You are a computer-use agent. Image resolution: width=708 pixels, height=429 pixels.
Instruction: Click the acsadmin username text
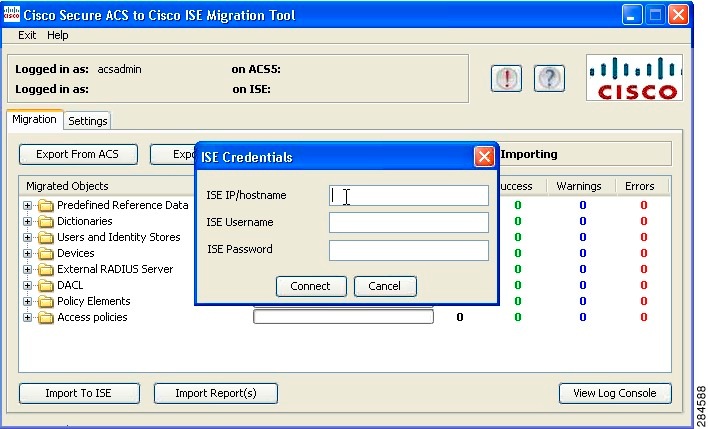click(119, 70)
